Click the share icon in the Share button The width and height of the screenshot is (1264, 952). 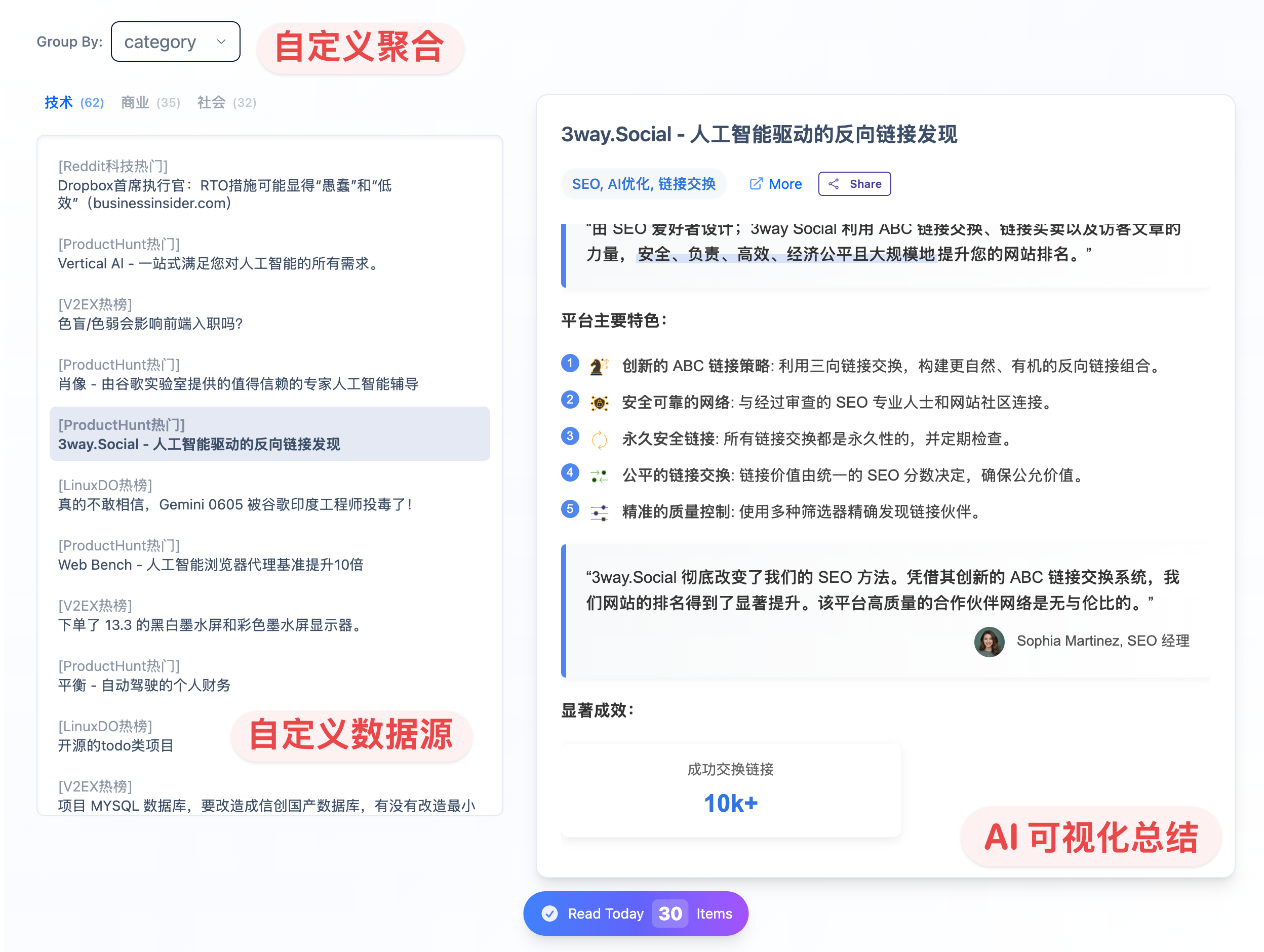[834, 184]
